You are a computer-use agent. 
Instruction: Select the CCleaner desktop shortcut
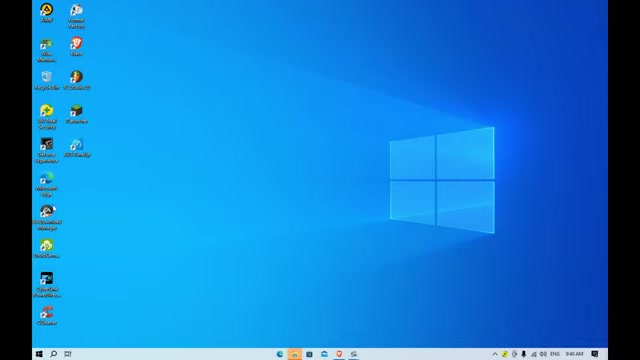[47, 315]
